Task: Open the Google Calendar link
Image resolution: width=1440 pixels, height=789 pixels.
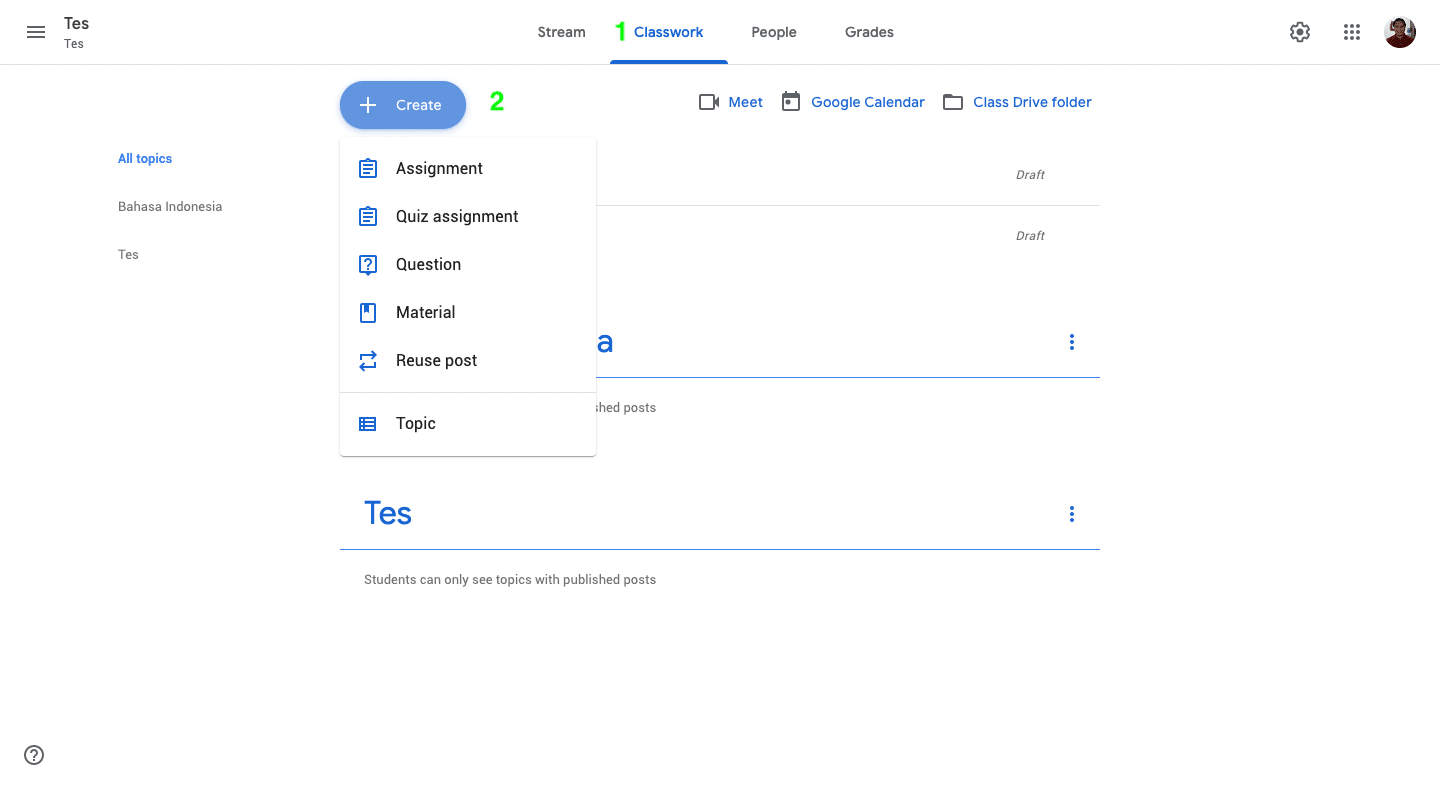Action: click(867, 102)
